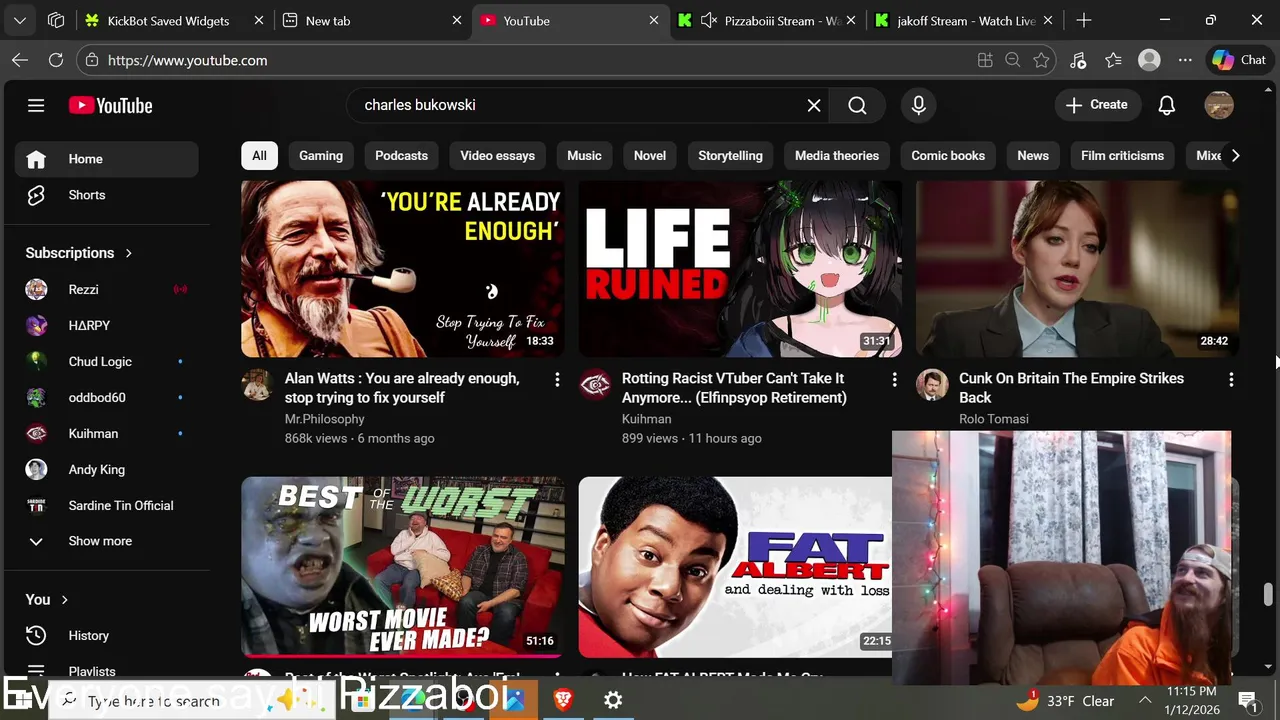The width and height of the screenshot is (1280, 720).
Task: Open Rezzi subscription channel
Action: pos(106,290)
